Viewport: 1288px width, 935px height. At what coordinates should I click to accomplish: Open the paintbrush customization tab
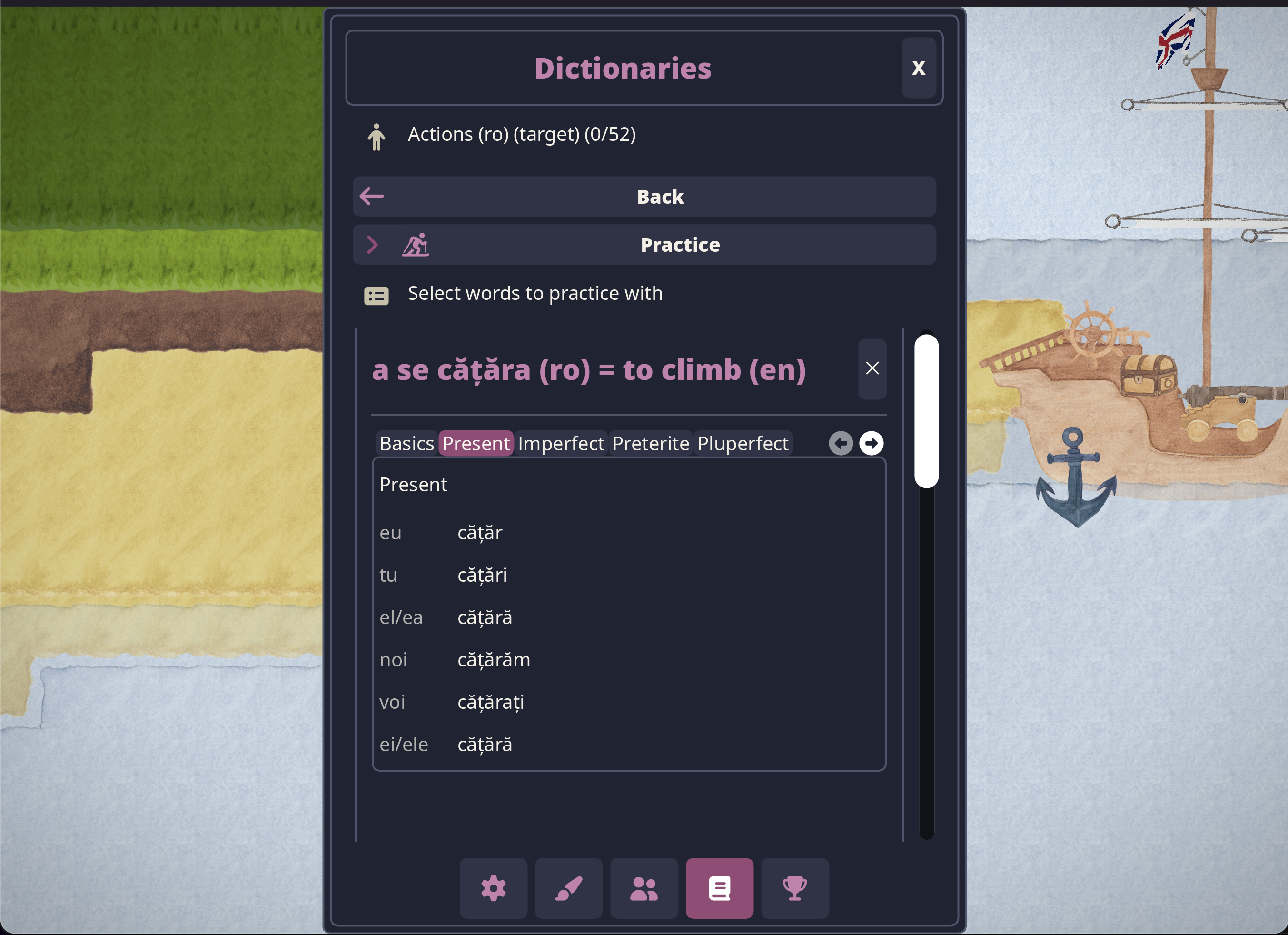click(x=568, y=888)
